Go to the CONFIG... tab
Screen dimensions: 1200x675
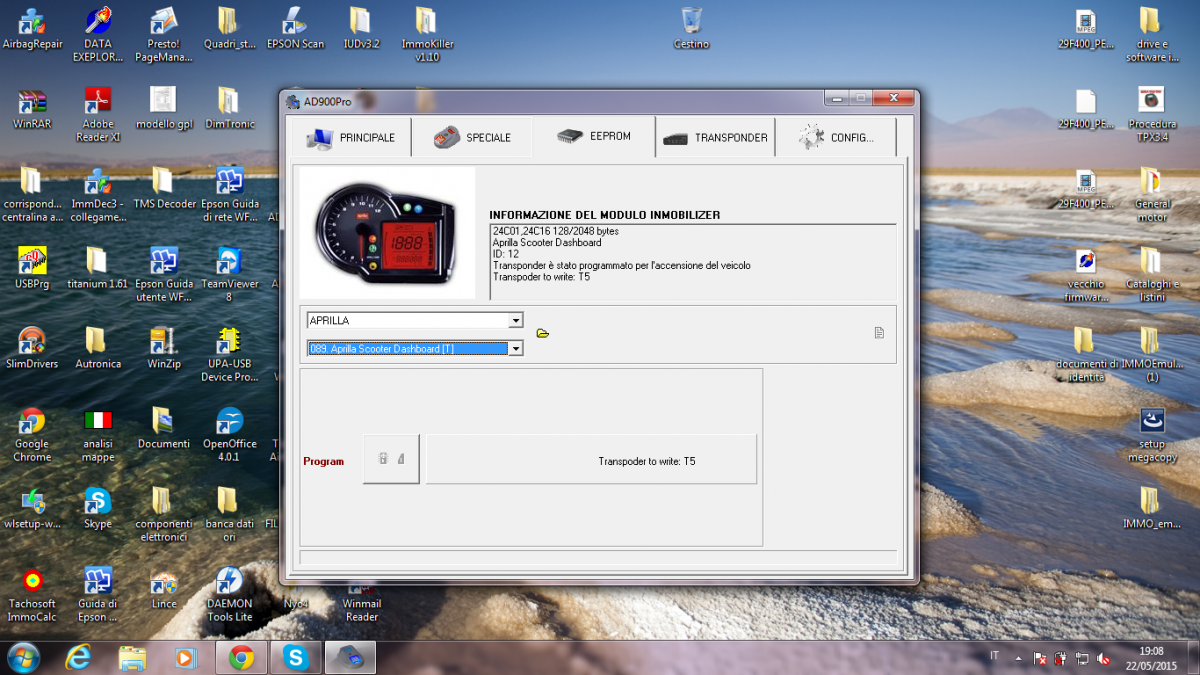(x=836, y=138)
